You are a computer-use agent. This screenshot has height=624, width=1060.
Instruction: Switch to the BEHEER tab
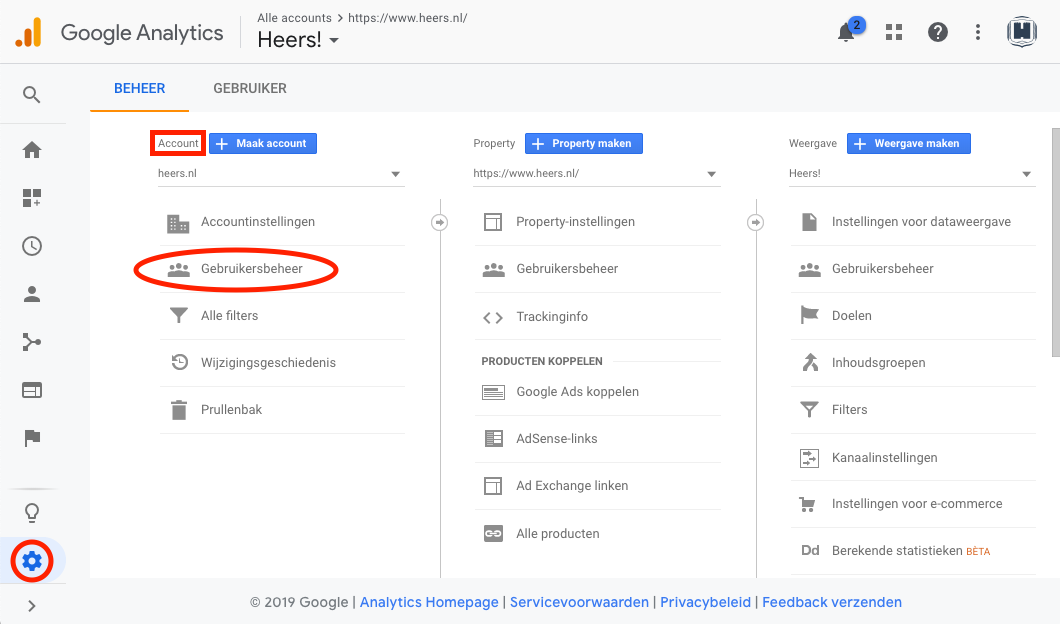coord(139,89)
